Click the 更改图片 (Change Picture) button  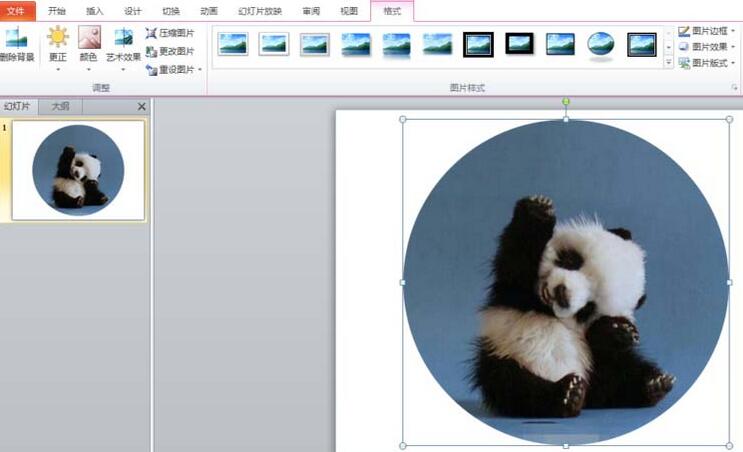[170, 51]
